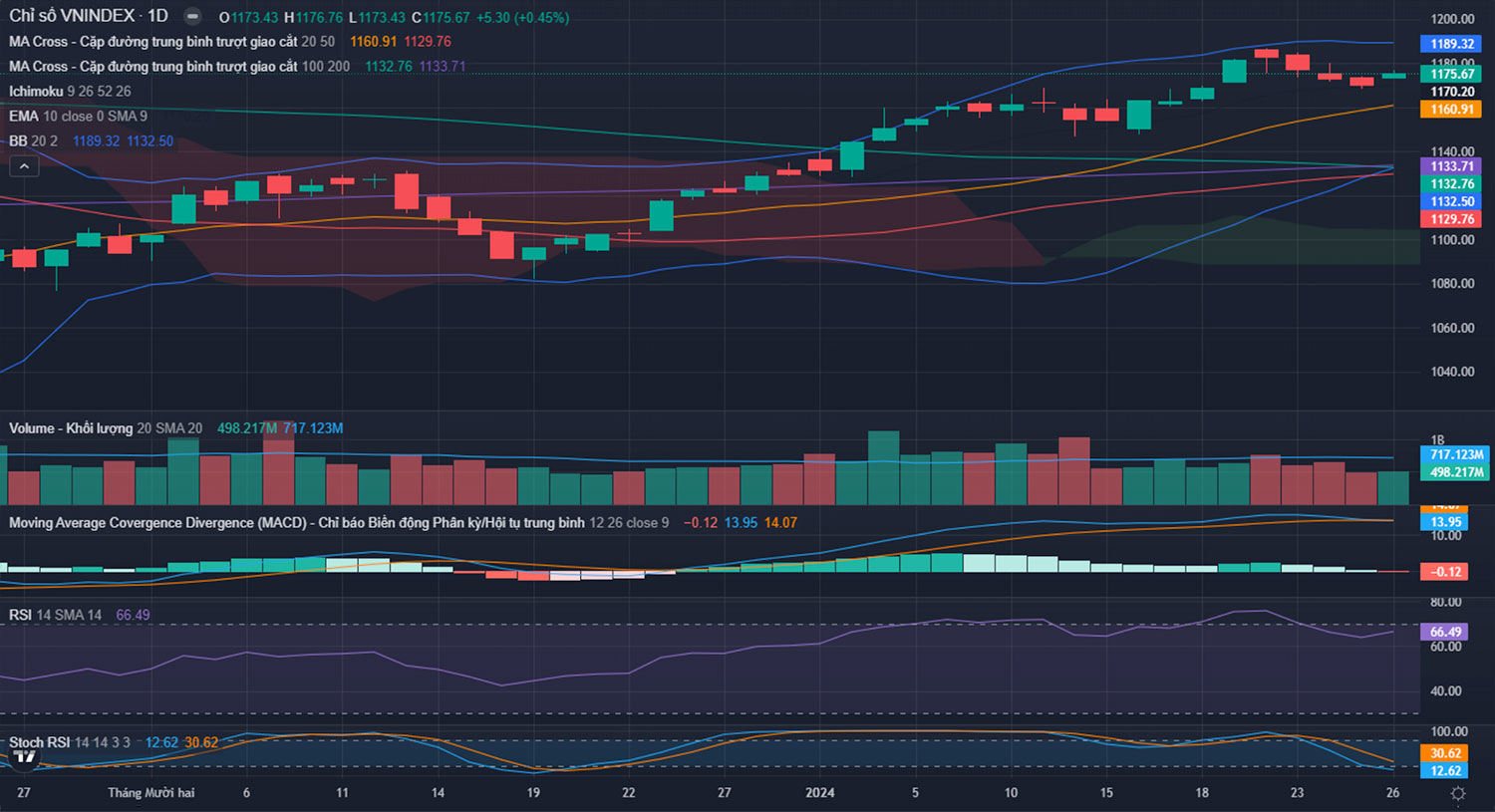Click the MACD indicator title
This screenshot has height=812, width=1495.
pos(296,523)
